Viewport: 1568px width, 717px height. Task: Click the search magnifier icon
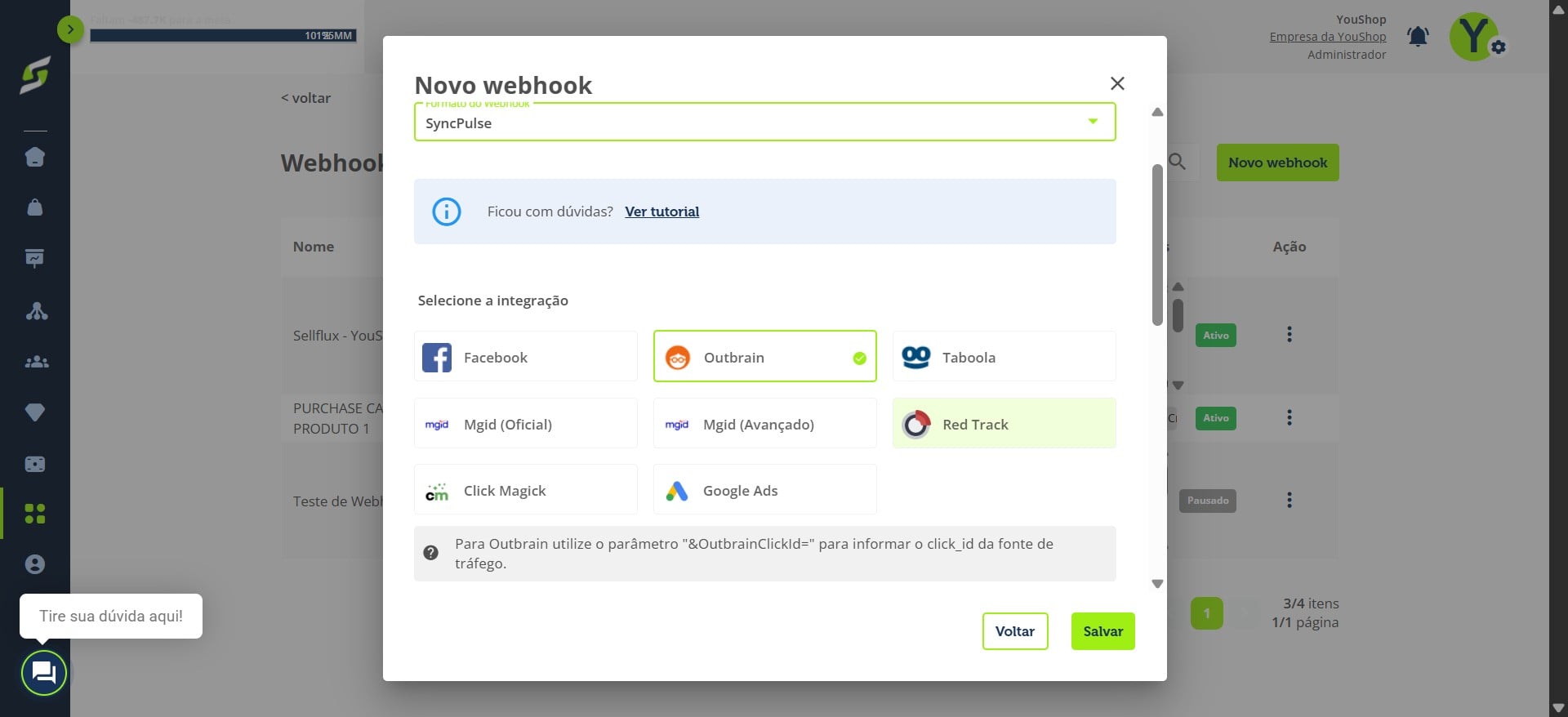tap(1177, 162)
